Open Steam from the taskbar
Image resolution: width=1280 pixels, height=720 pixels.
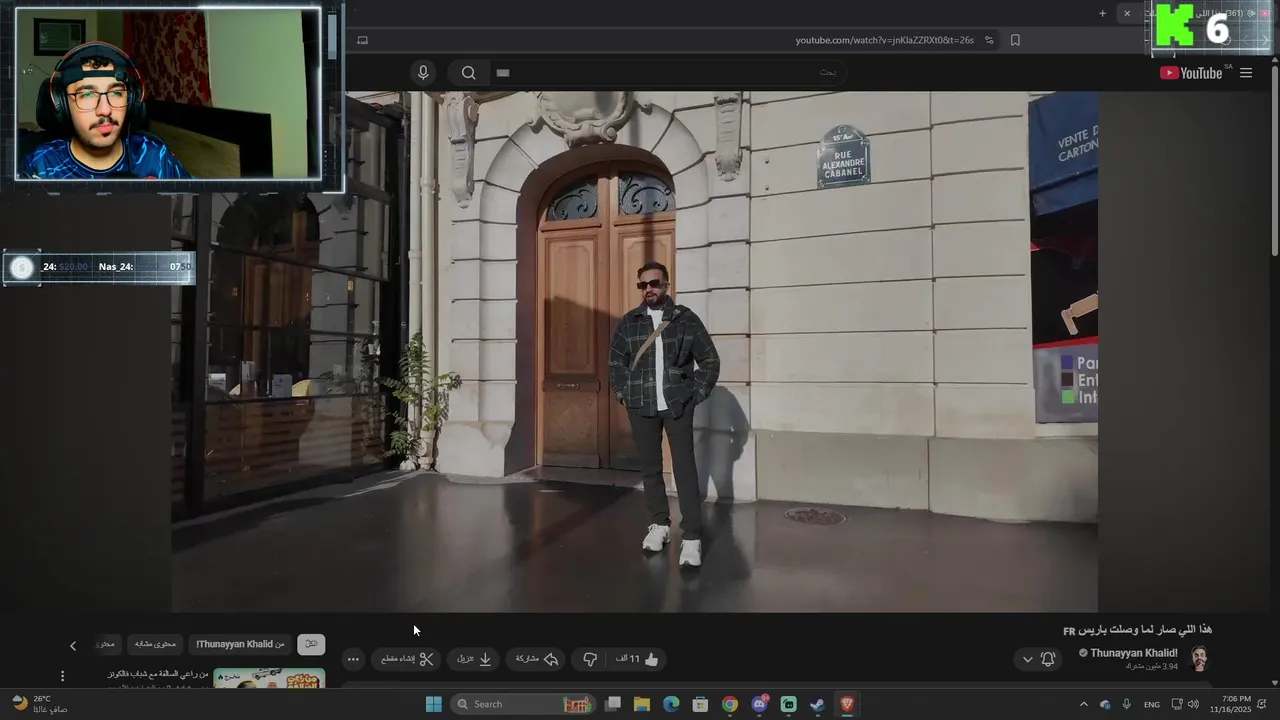(x=817, y=704)
